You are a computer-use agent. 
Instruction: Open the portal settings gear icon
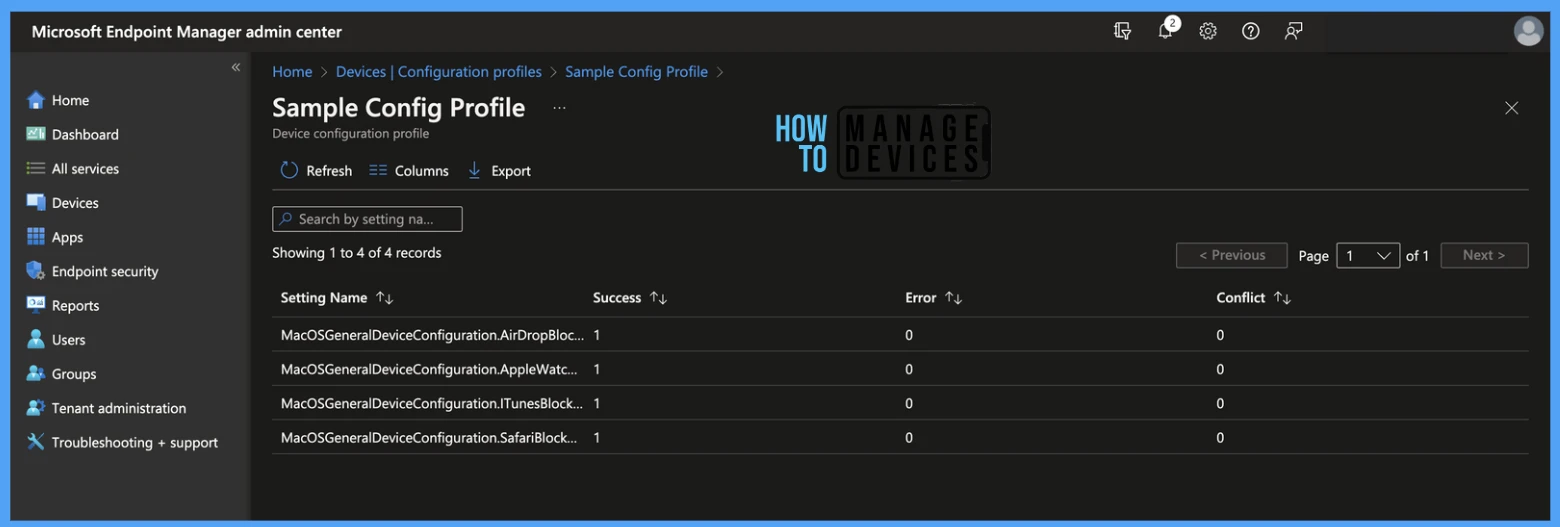[1208, 31]
